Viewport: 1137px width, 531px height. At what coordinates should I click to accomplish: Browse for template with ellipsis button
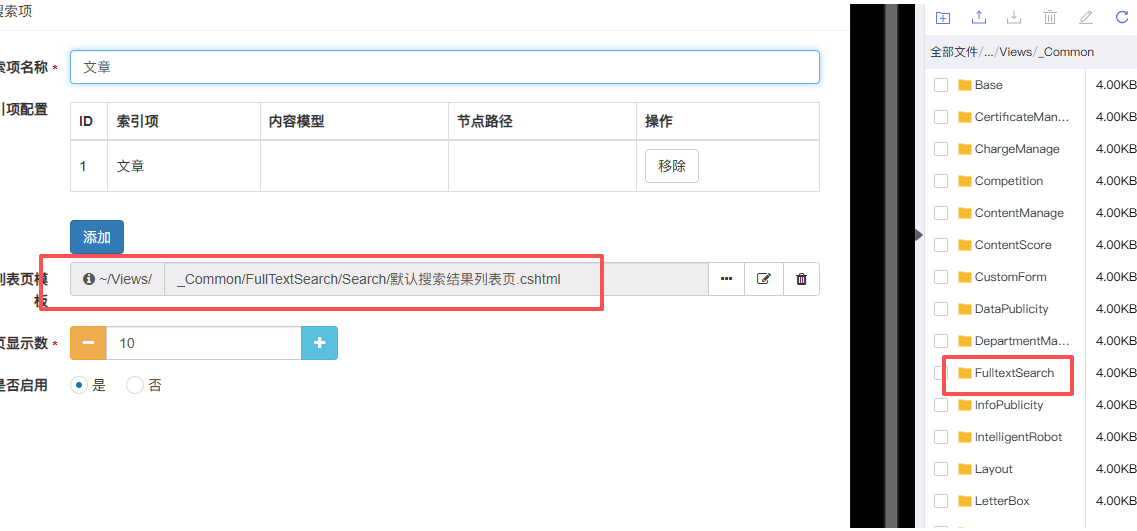[x=726, y=279]
